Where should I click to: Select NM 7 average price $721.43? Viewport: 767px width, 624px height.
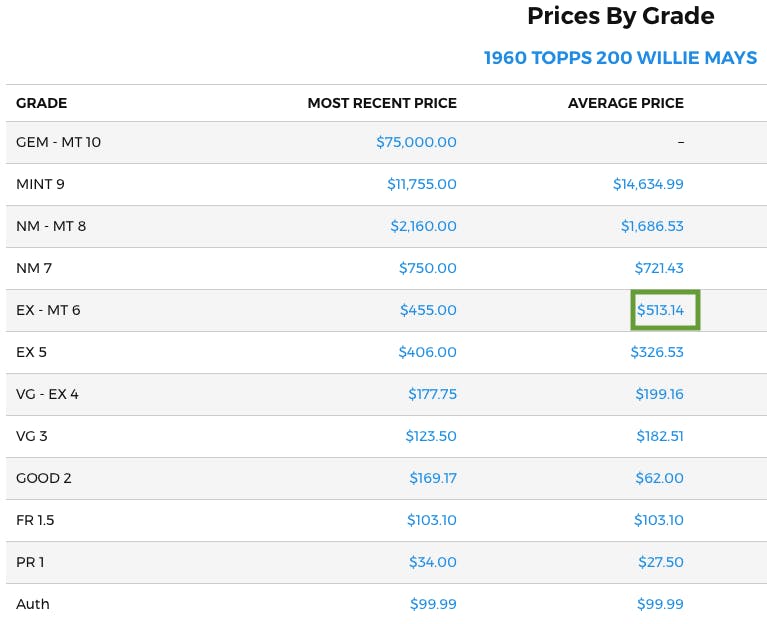coord(659,268)
